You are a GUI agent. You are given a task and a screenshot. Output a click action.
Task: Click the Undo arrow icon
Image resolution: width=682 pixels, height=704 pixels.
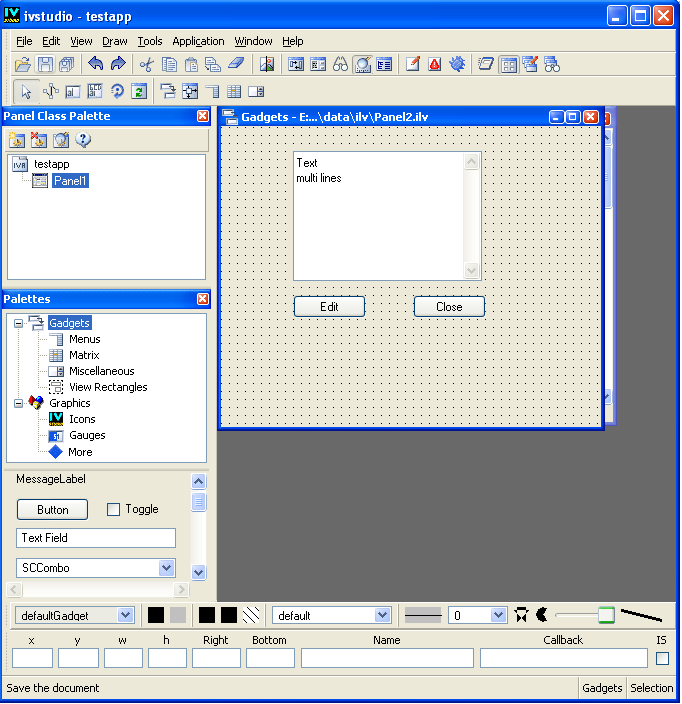[x=96, y=65]
